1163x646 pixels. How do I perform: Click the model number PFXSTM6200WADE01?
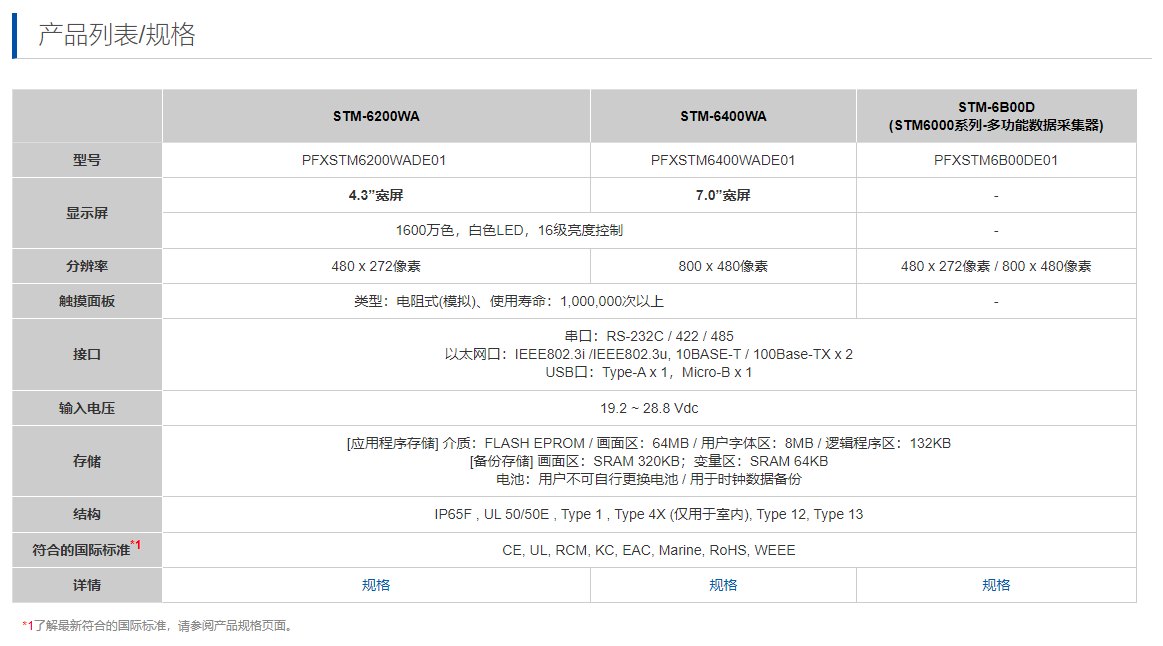click(x=374, y=160)
